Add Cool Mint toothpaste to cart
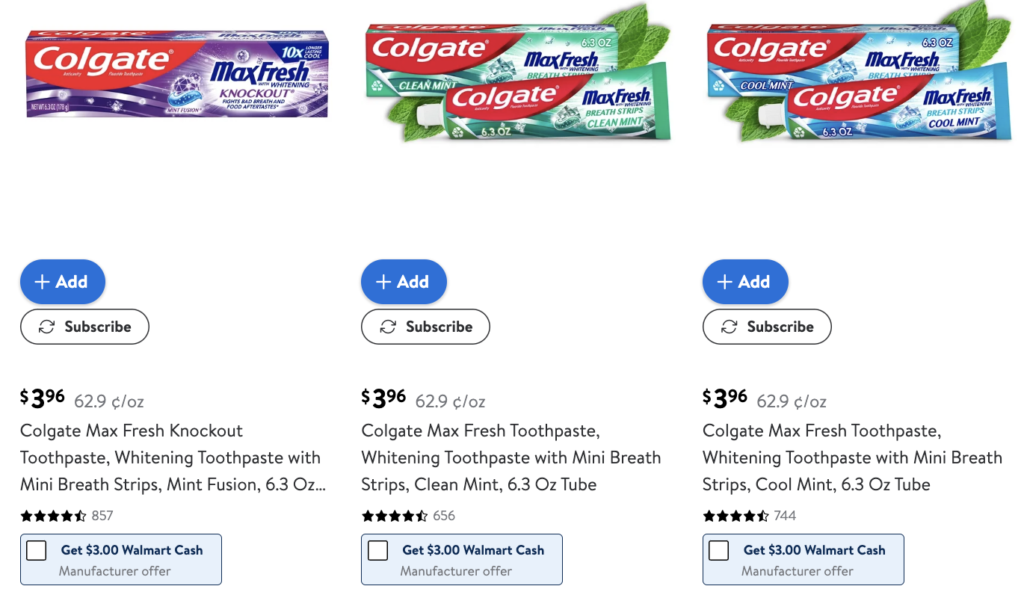This screenshot has height=589, width=1024. (x=745, y=282)
